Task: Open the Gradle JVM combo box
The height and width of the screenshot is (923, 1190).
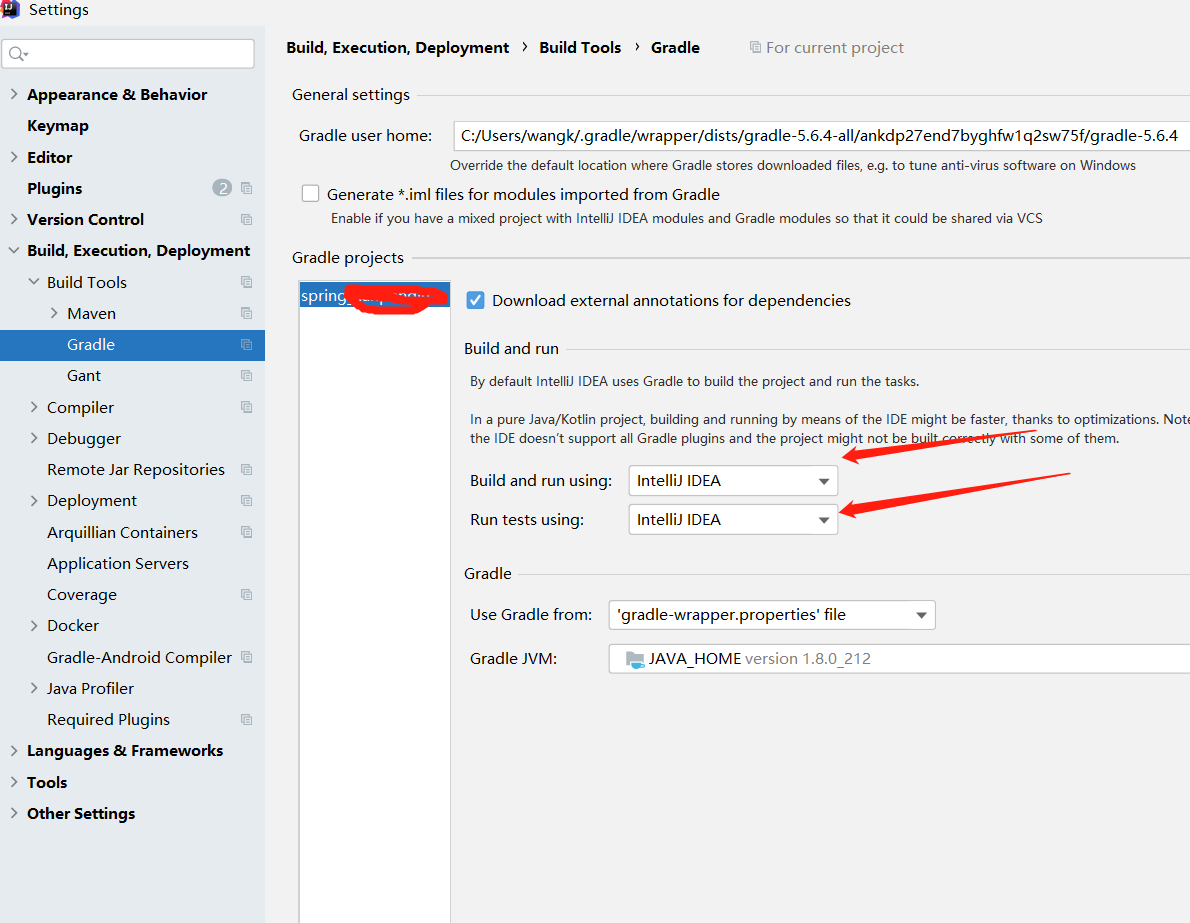Action: 899,659
